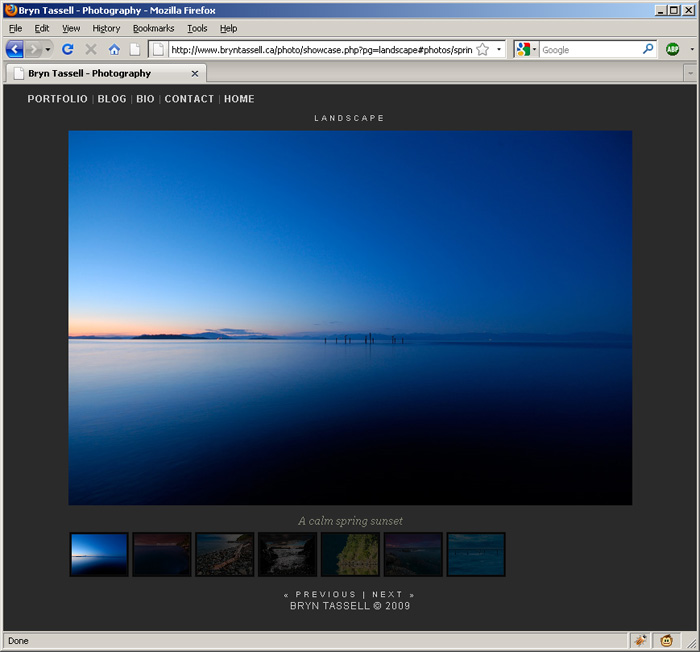Open the File menu
The width and height of the screenshot is (700, 652).
point(15,28)
